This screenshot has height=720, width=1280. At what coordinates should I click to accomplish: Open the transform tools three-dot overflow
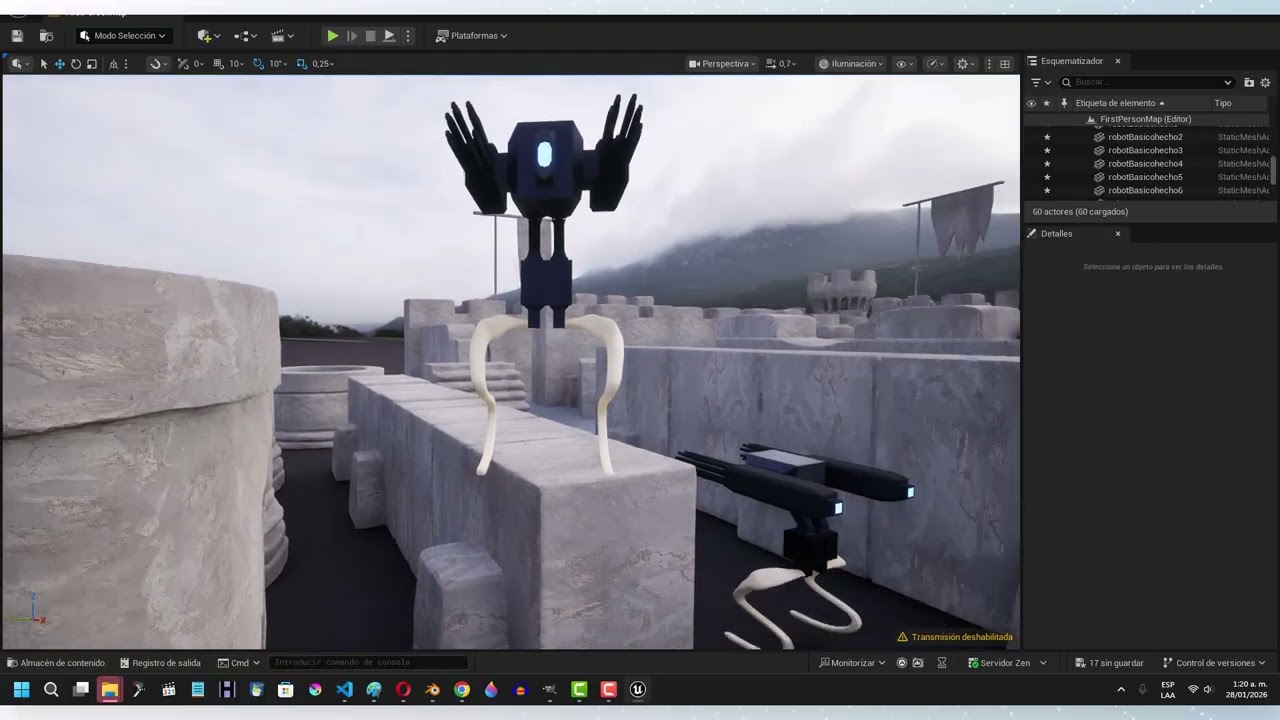[x=126, y=64]
